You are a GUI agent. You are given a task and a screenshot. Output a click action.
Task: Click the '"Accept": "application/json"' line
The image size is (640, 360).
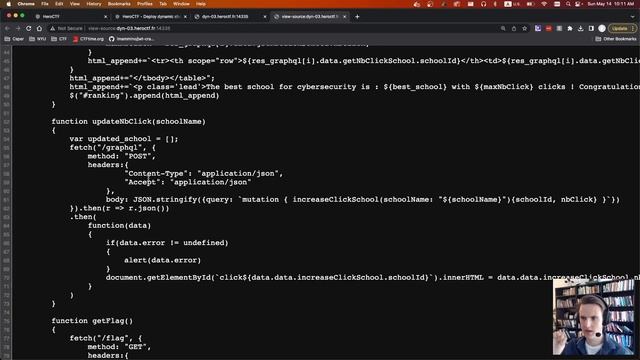188,182
